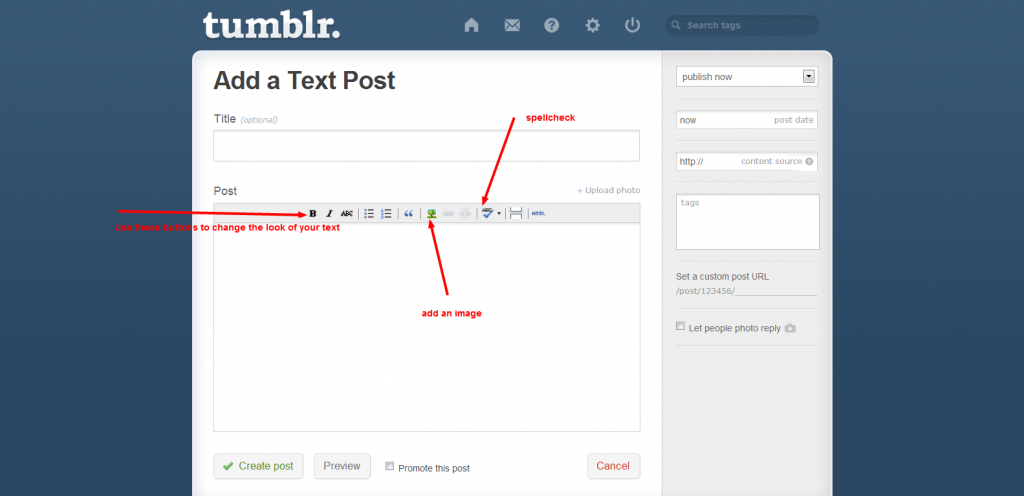
Task: Click into the tags box
Action: [x=748, y=222]
